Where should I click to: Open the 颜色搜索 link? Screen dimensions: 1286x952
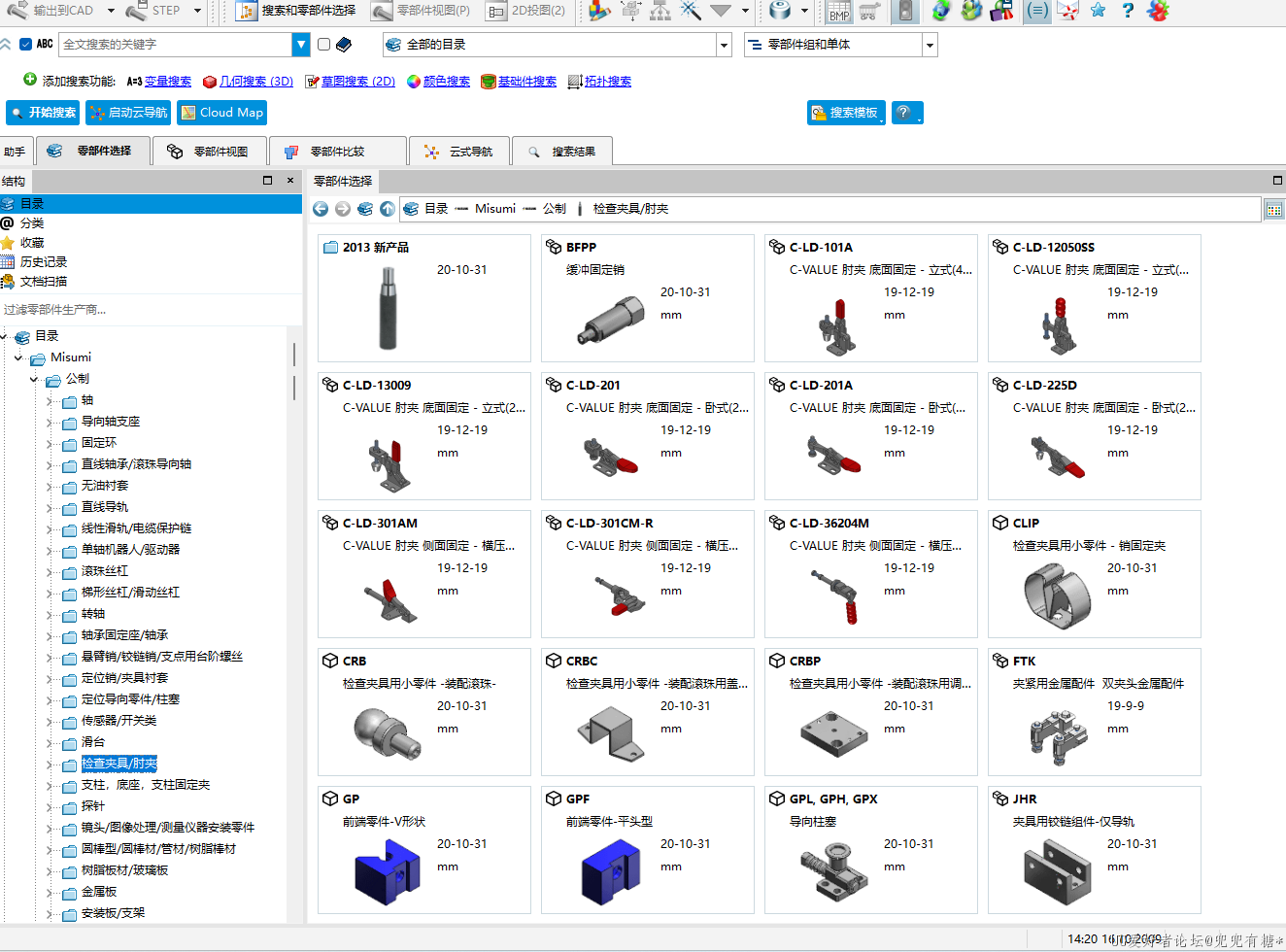coord(447,82)
